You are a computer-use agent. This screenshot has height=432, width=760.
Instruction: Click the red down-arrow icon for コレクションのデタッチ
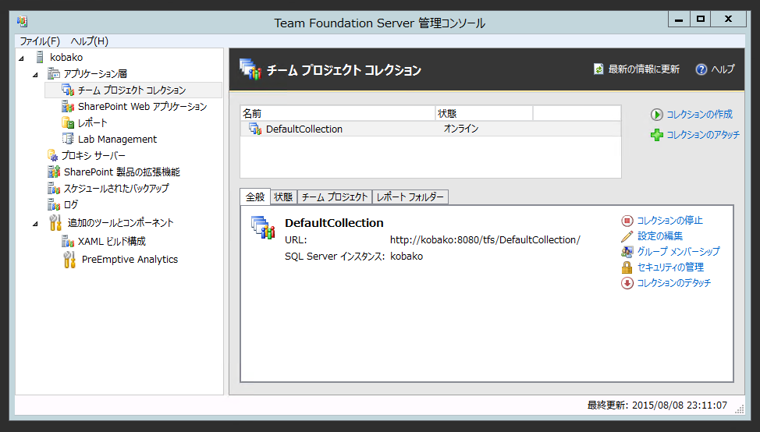(x=627, y=283)
